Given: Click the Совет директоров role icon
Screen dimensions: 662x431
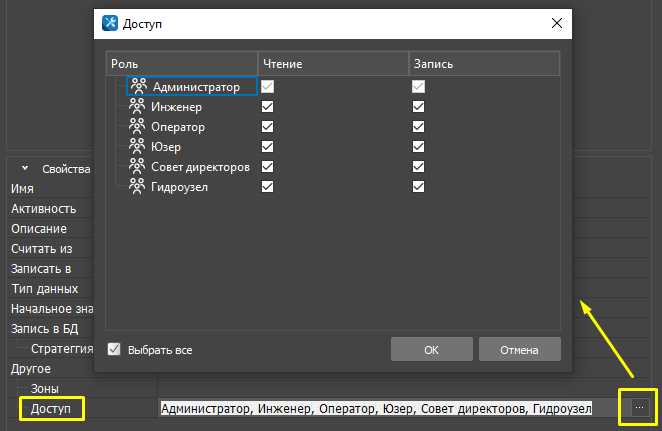Looking at the screenshot, I should coord(138,167).
